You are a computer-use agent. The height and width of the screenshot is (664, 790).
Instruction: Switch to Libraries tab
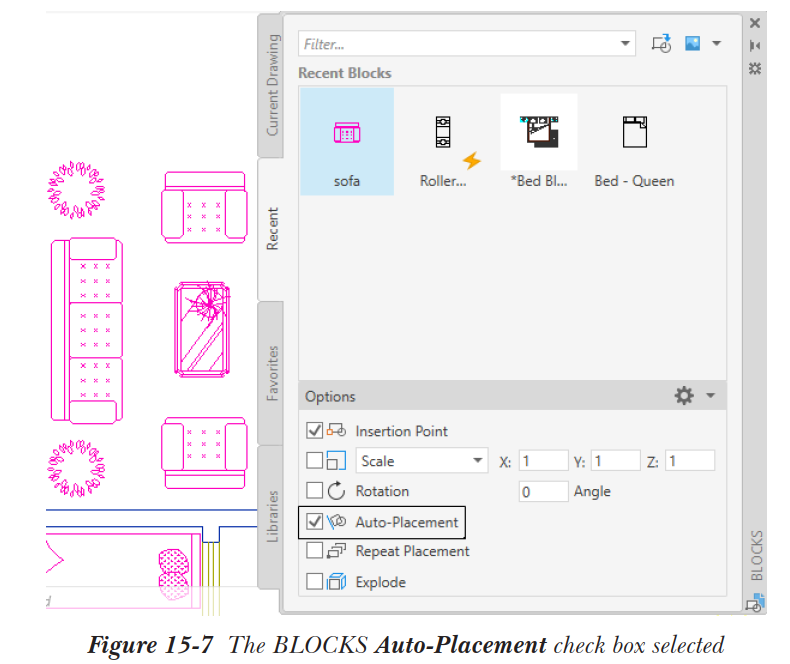[271, 516]
